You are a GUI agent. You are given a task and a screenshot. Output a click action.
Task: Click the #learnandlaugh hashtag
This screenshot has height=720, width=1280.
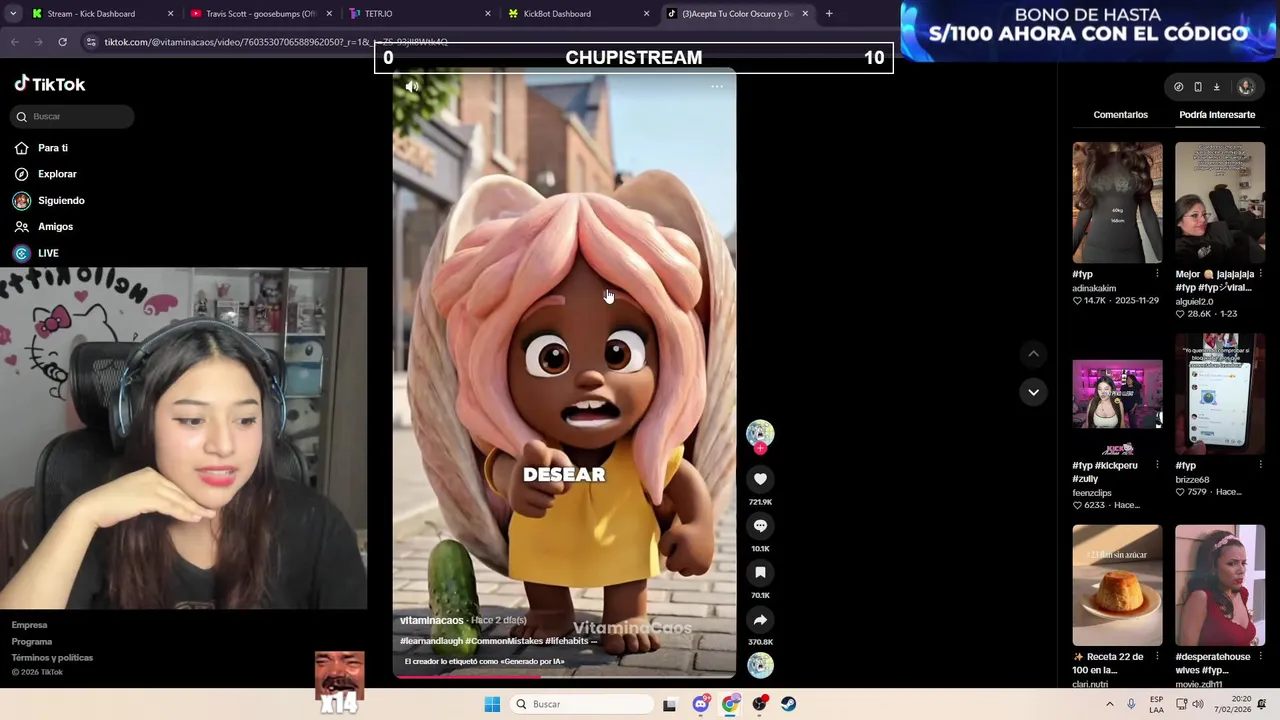click(x=431, y=641)
